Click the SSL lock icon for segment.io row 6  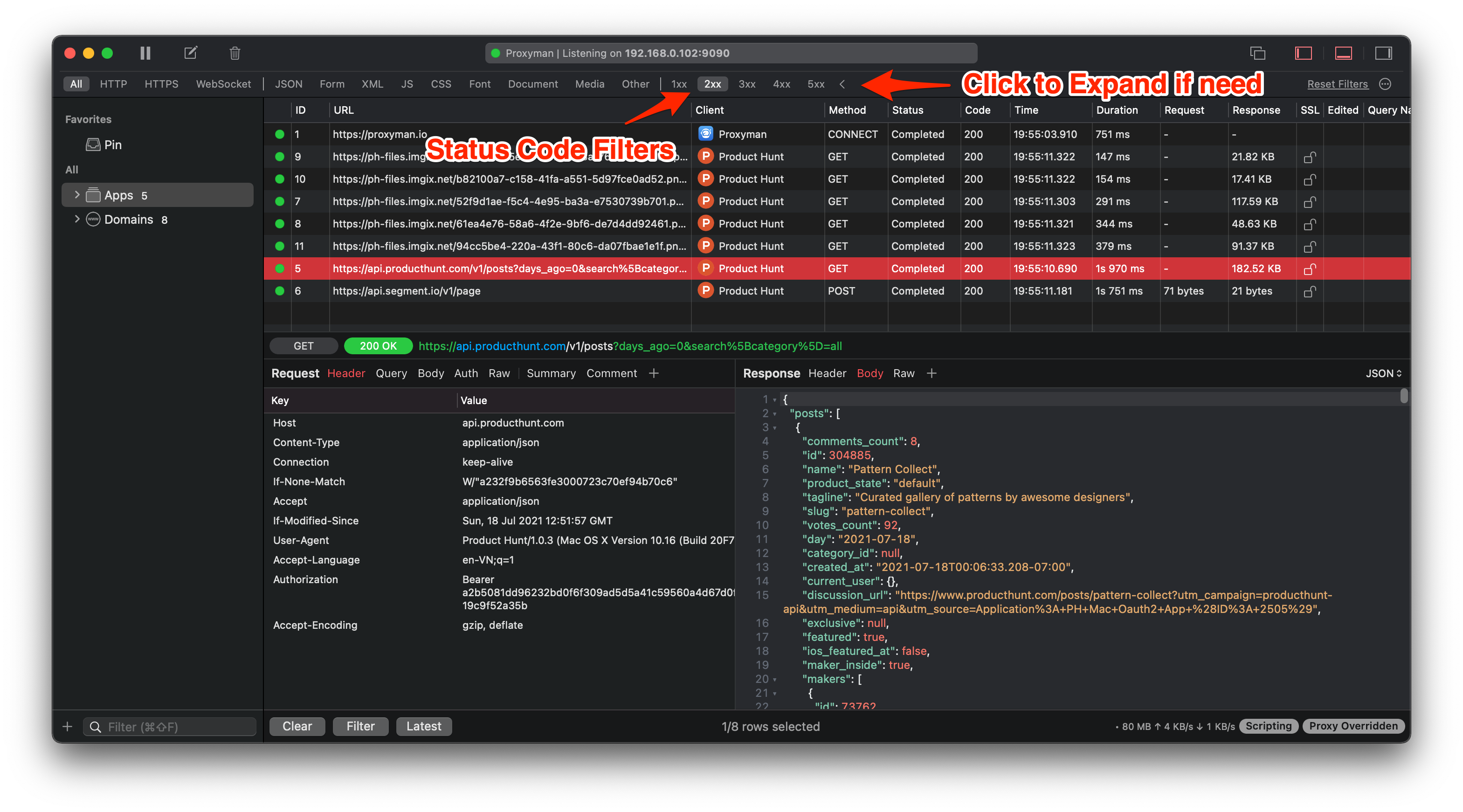point(1309,291)
